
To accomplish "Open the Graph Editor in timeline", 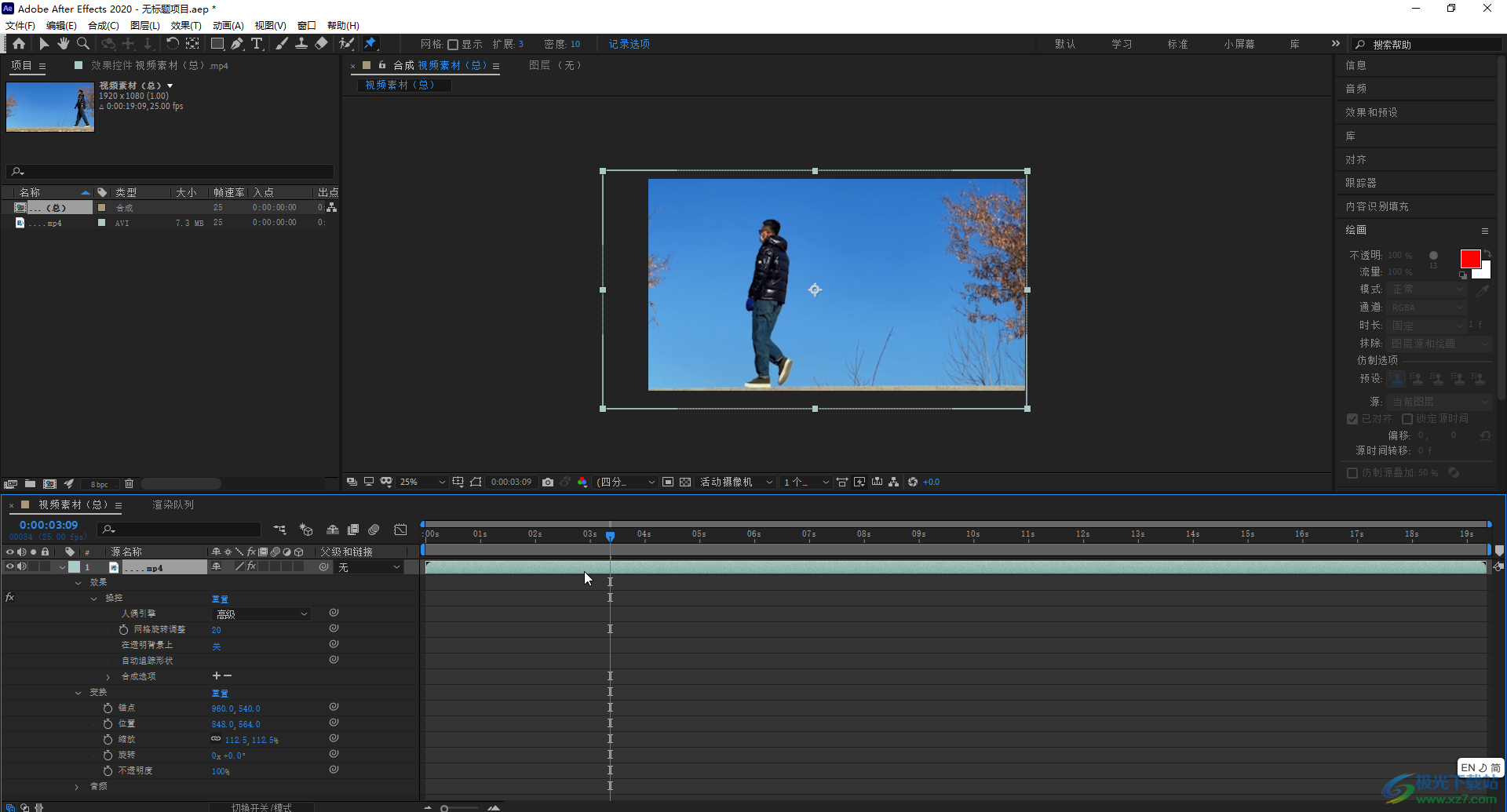I will (400, 530).
